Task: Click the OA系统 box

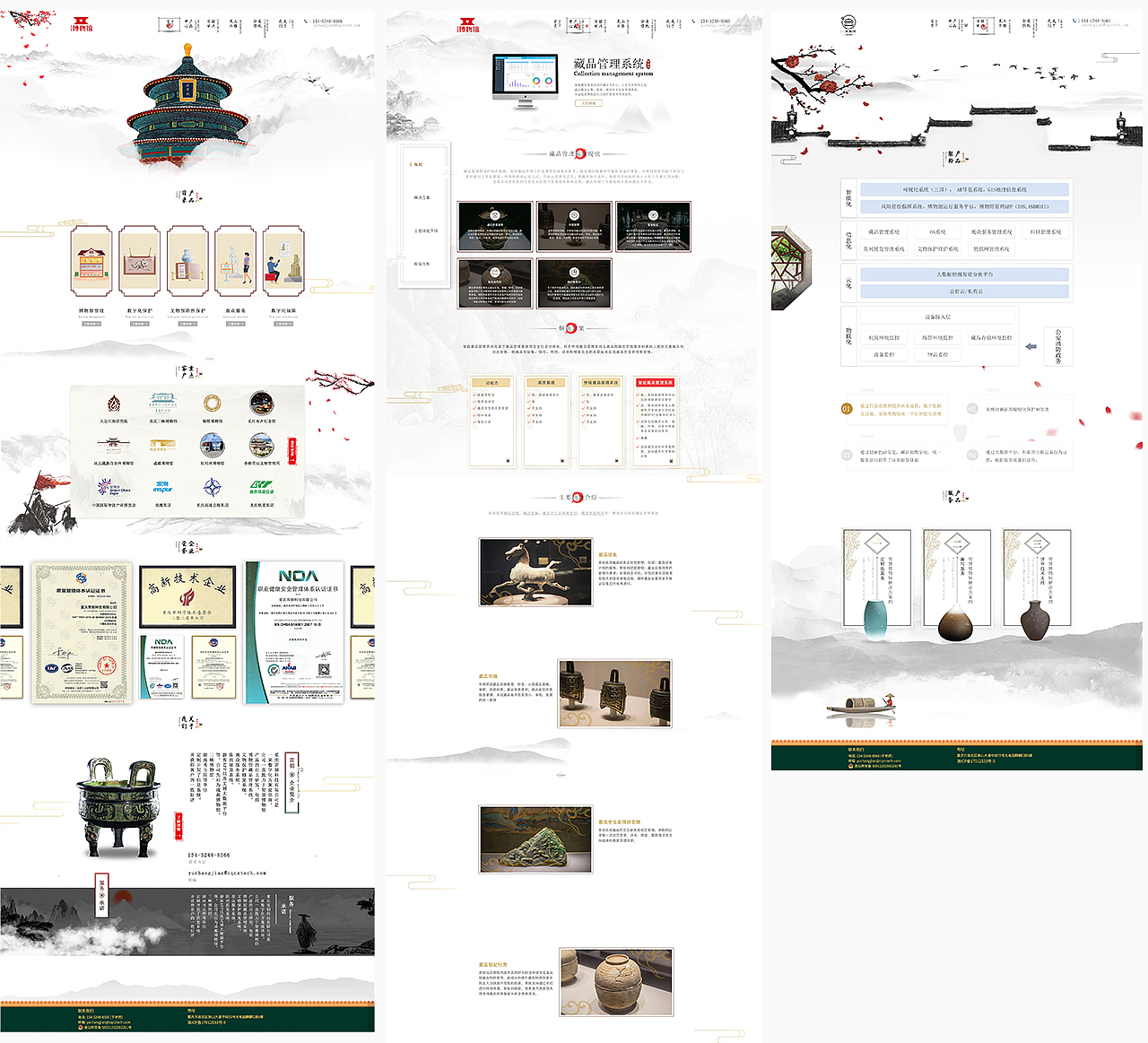Action: 938,232
